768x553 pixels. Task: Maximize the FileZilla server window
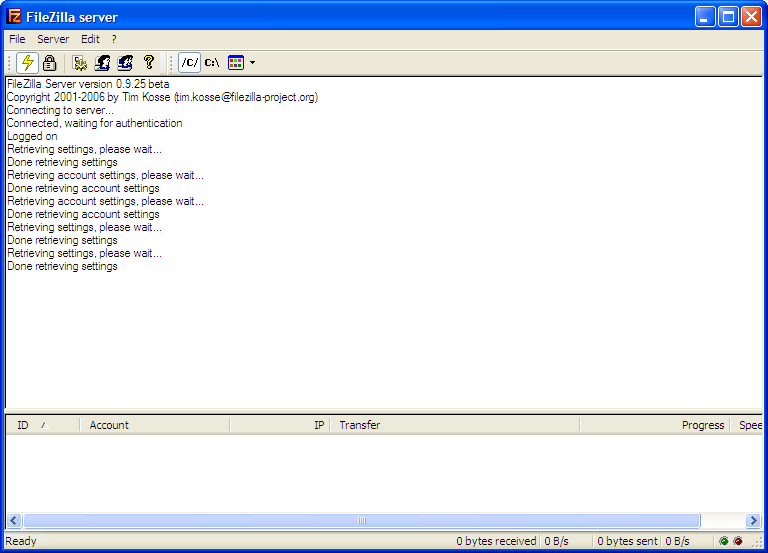(728, 17)
